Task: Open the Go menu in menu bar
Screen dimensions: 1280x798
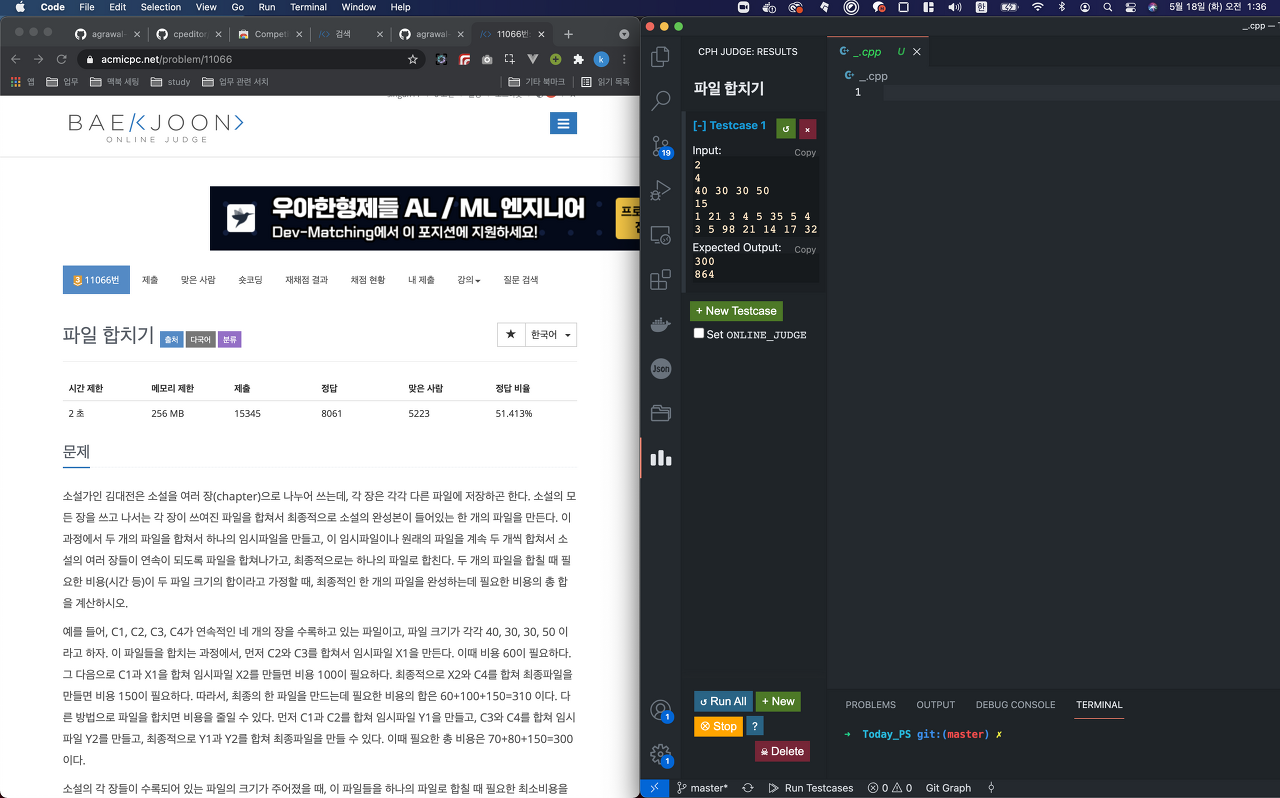Action: [238, 7]
